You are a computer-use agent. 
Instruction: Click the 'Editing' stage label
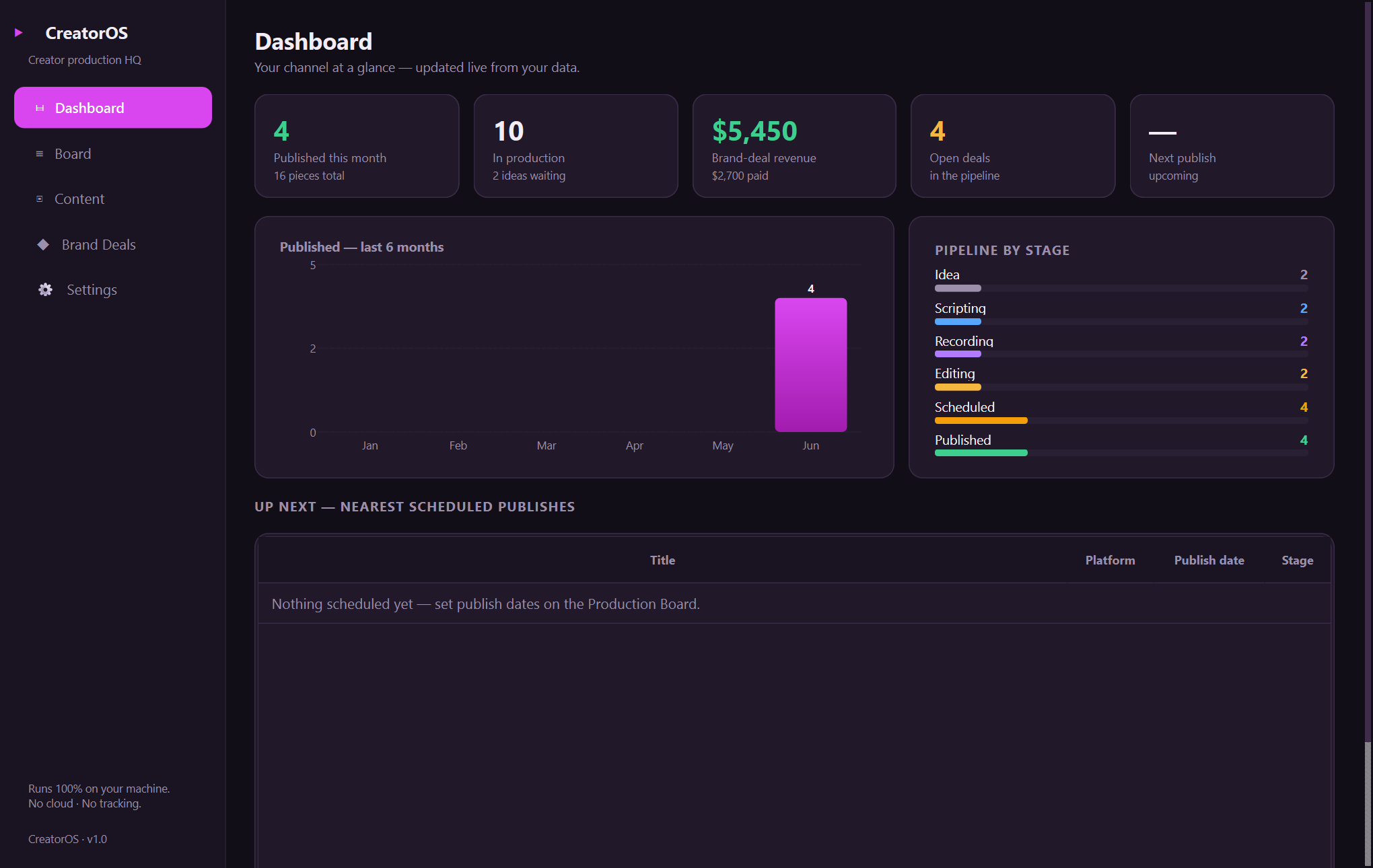click(955, 373)
